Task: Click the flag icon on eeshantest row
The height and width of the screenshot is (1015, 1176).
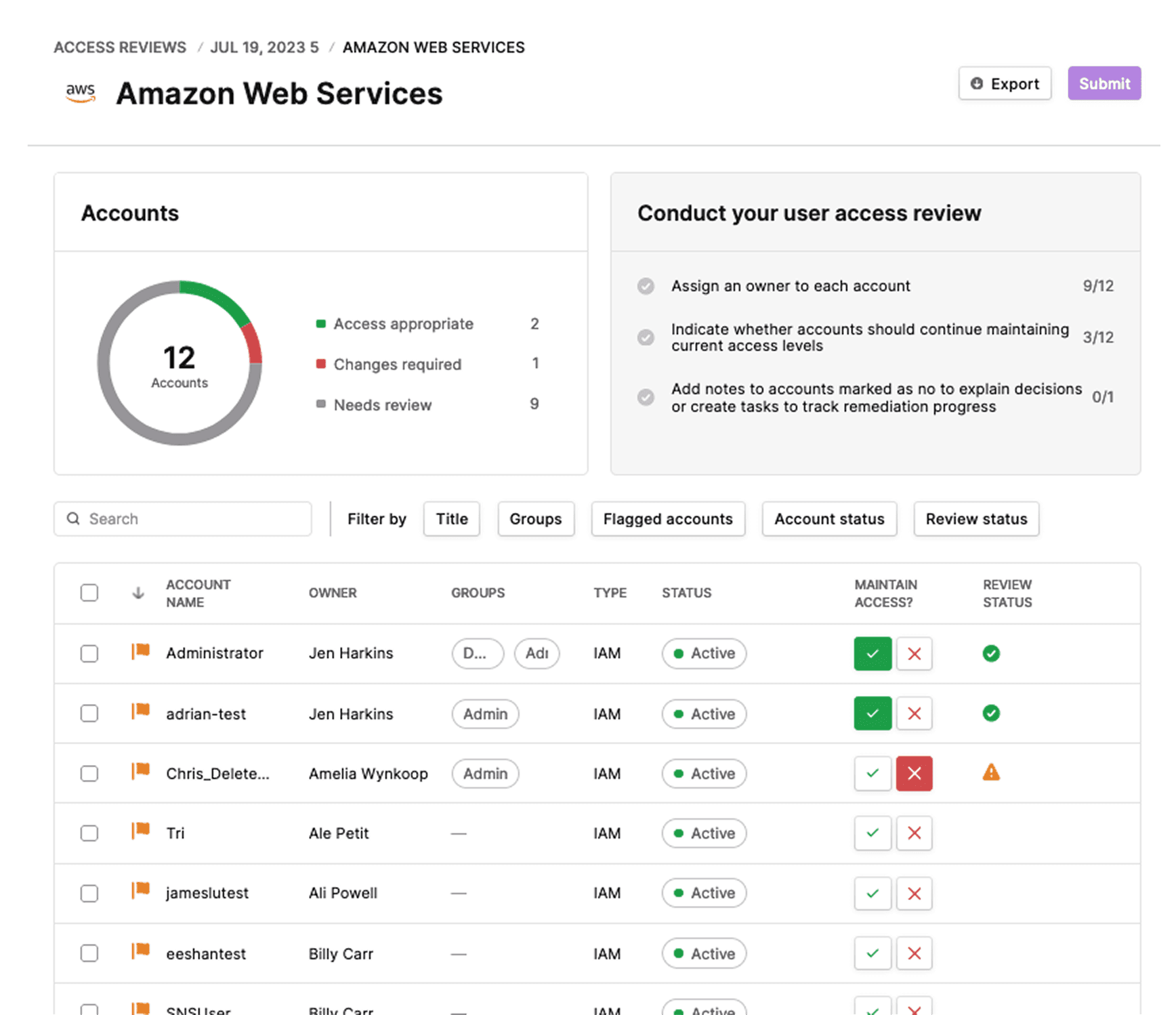Action: (x=141, y=951)
